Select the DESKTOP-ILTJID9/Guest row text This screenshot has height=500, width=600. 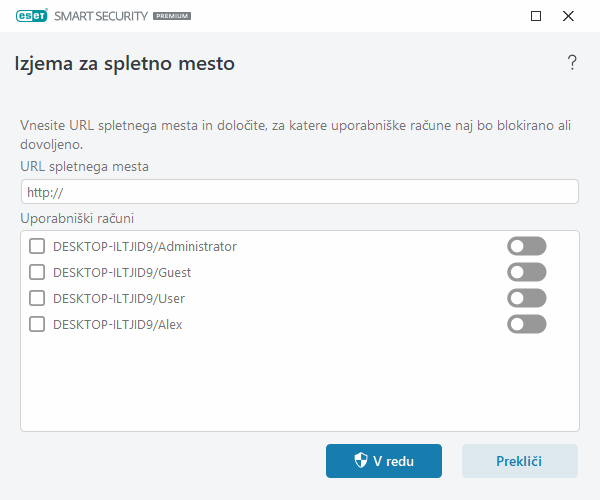coord(122,273)
